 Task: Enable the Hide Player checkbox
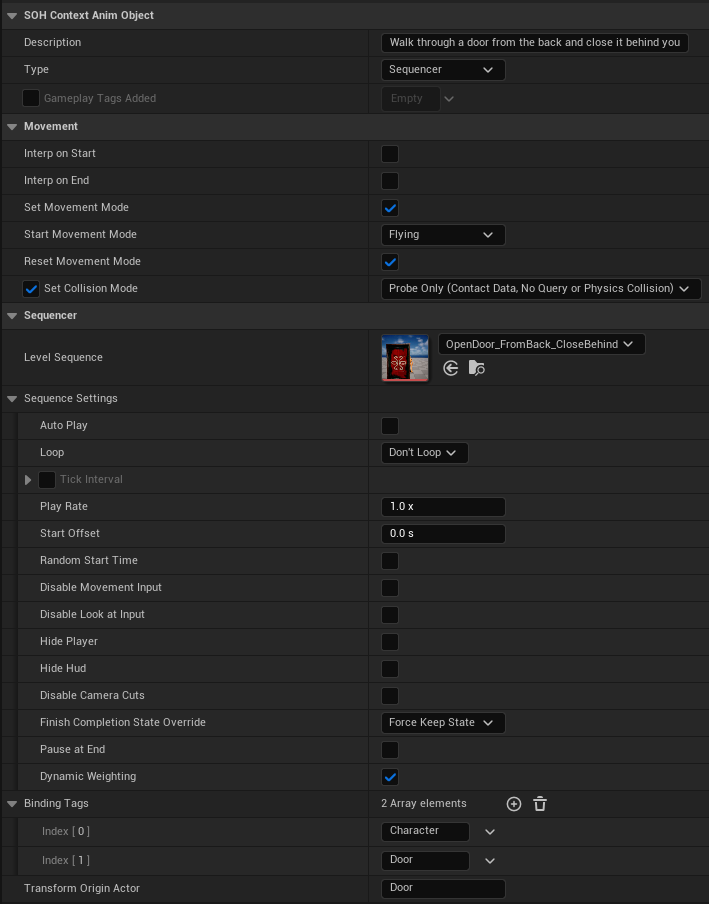click(x=390, y=642)
